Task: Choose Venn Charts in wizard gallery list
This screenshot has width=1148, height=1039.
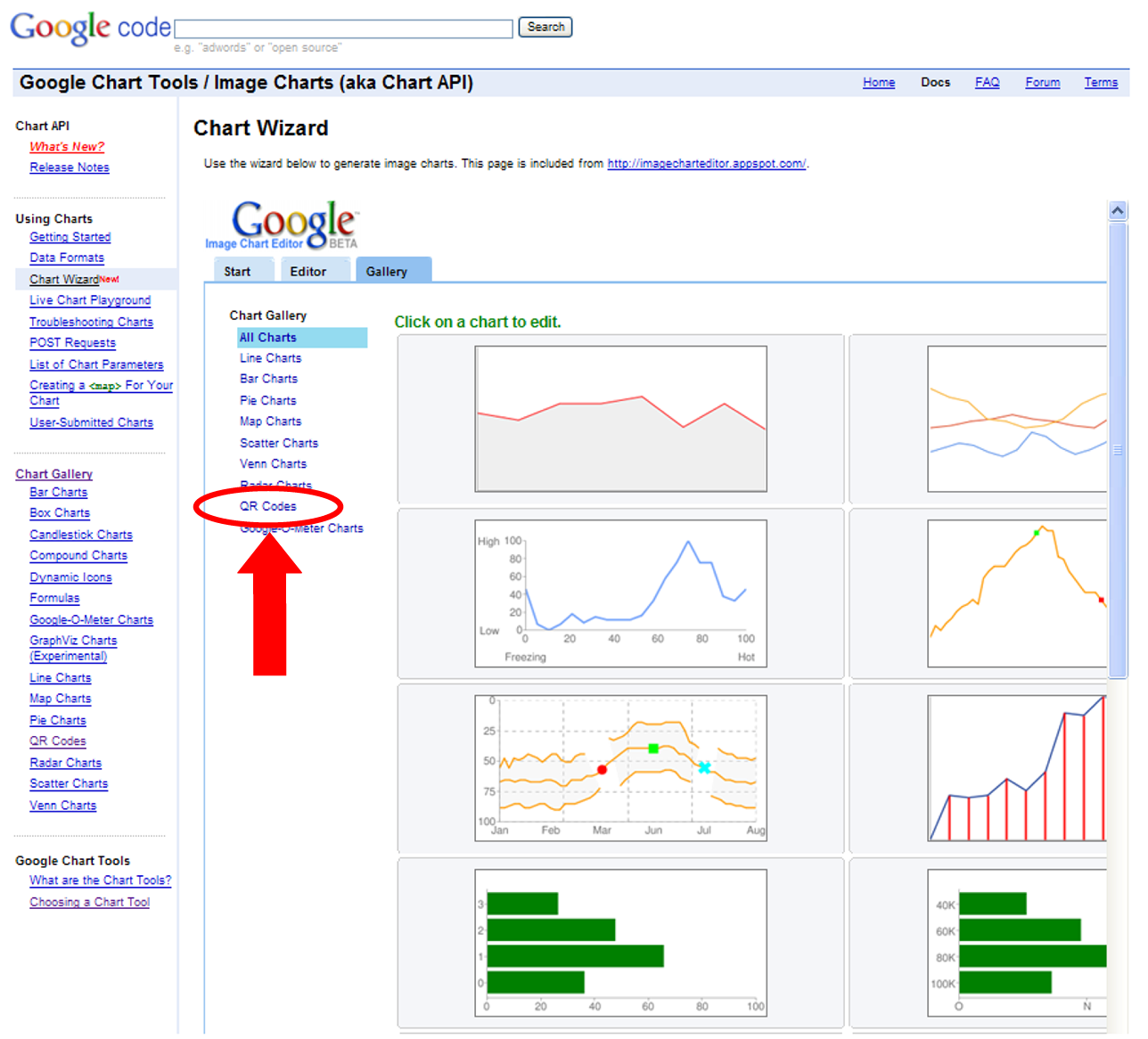Action: pos(274,464)
